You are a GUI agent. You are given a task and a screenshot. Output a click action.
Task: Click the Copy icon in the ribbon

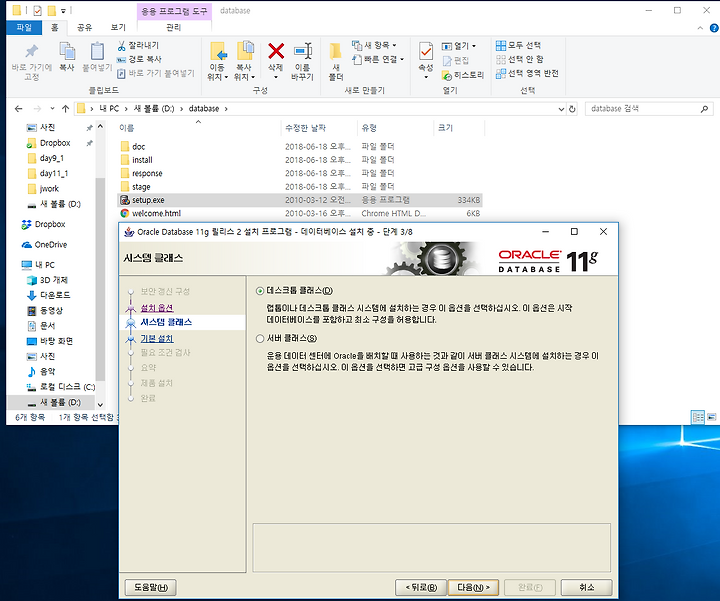click(67, 51)
